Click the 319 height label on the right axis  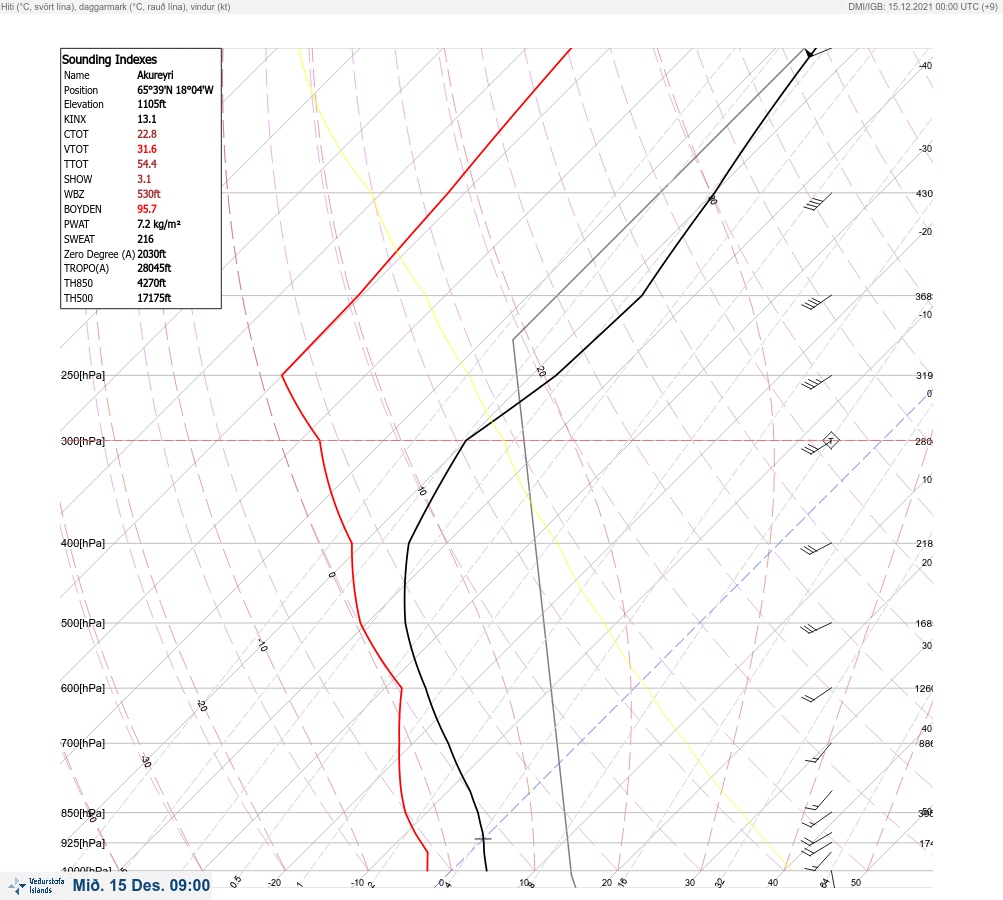[x=924, y=375]
